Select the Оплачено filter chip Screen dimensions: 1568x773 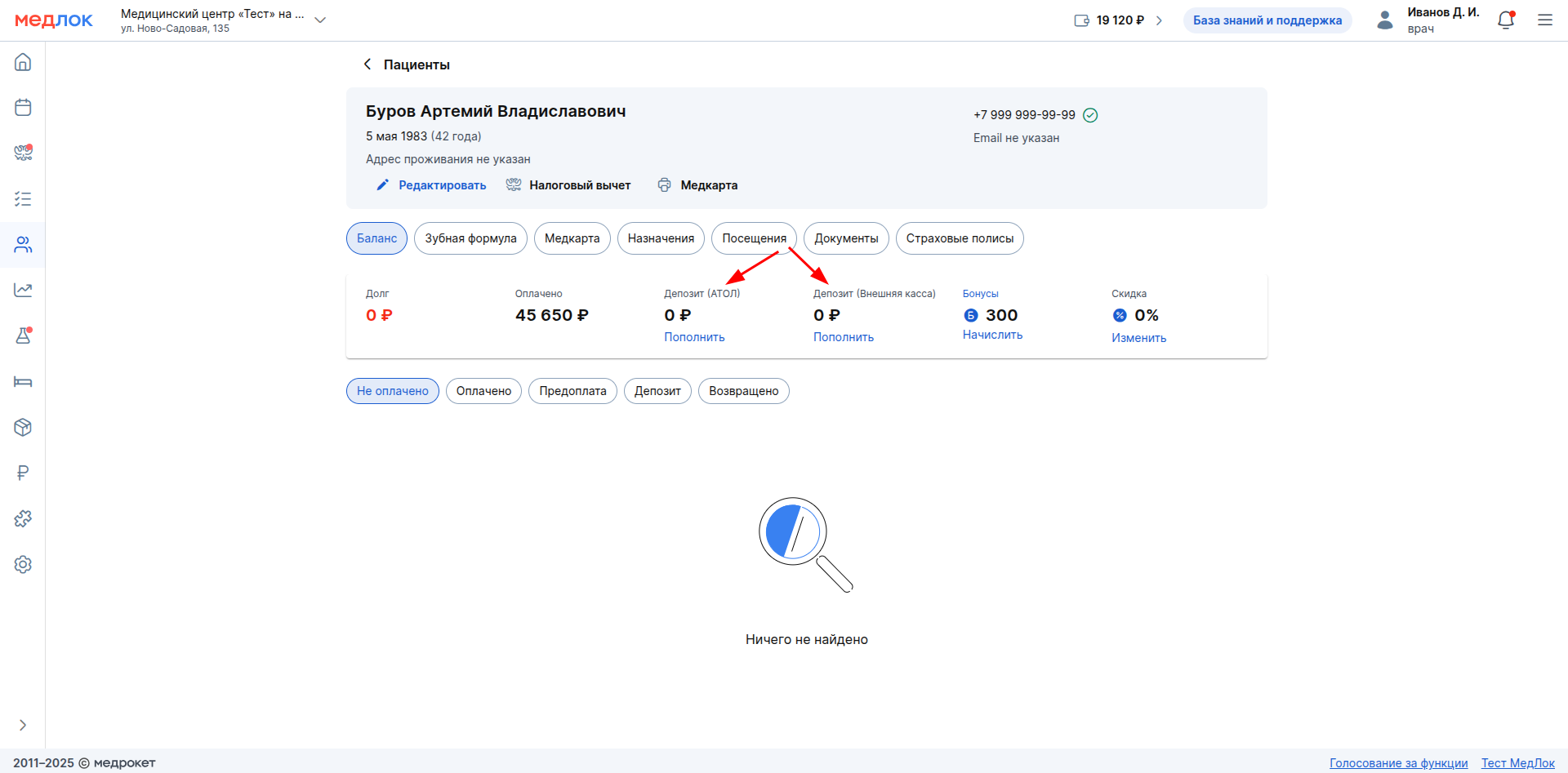coord(483,391)
